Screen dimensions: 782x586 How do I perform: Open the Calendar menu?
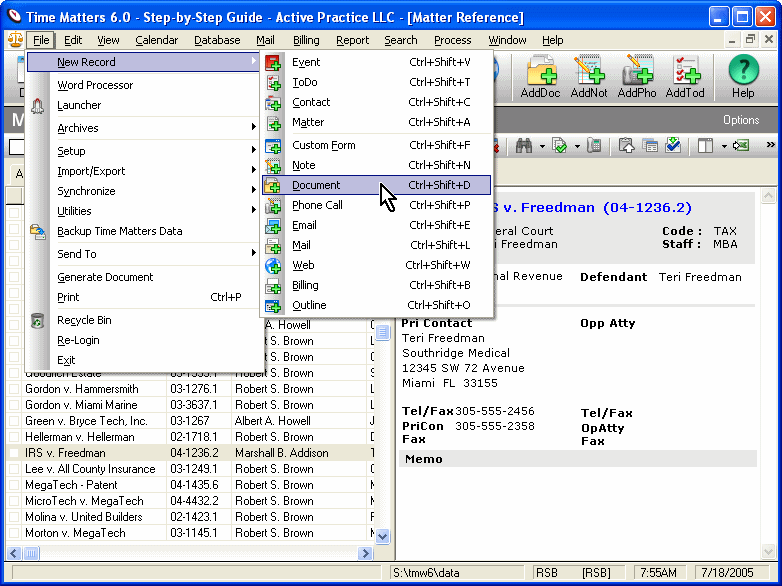pos(157,40)
